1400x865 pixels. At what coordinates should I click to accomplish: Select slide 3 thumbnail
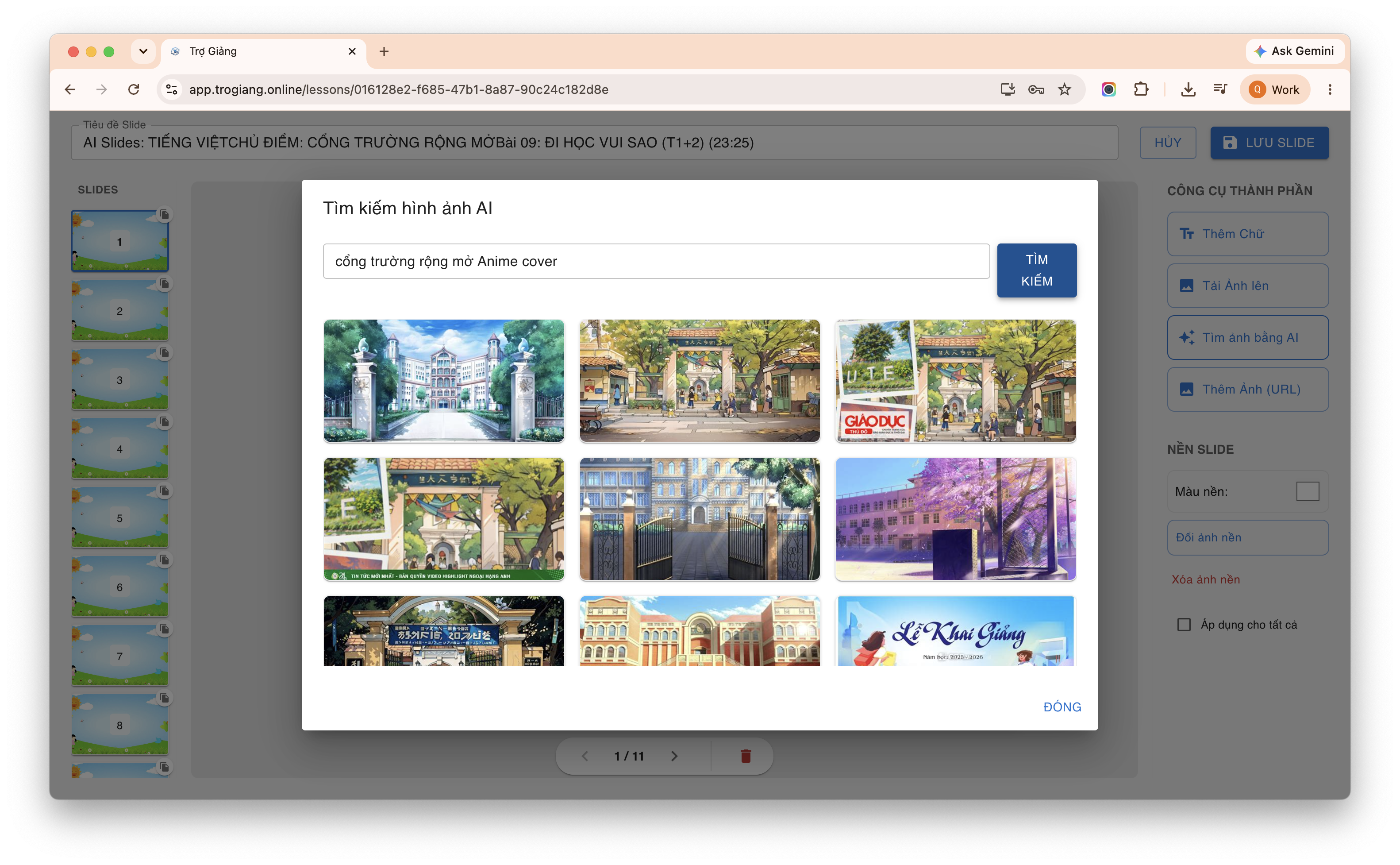[119, 379]
